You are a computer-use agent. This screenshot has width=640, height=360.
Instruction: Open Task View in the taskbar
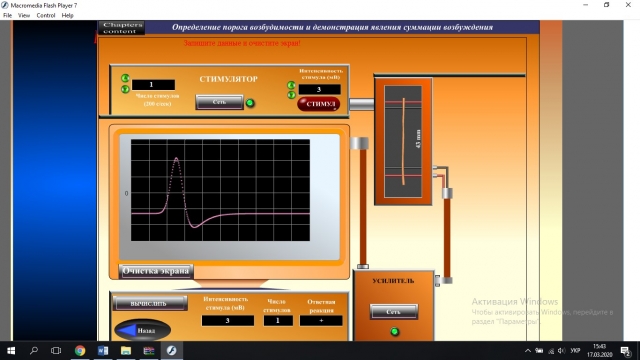pos(56,351)
